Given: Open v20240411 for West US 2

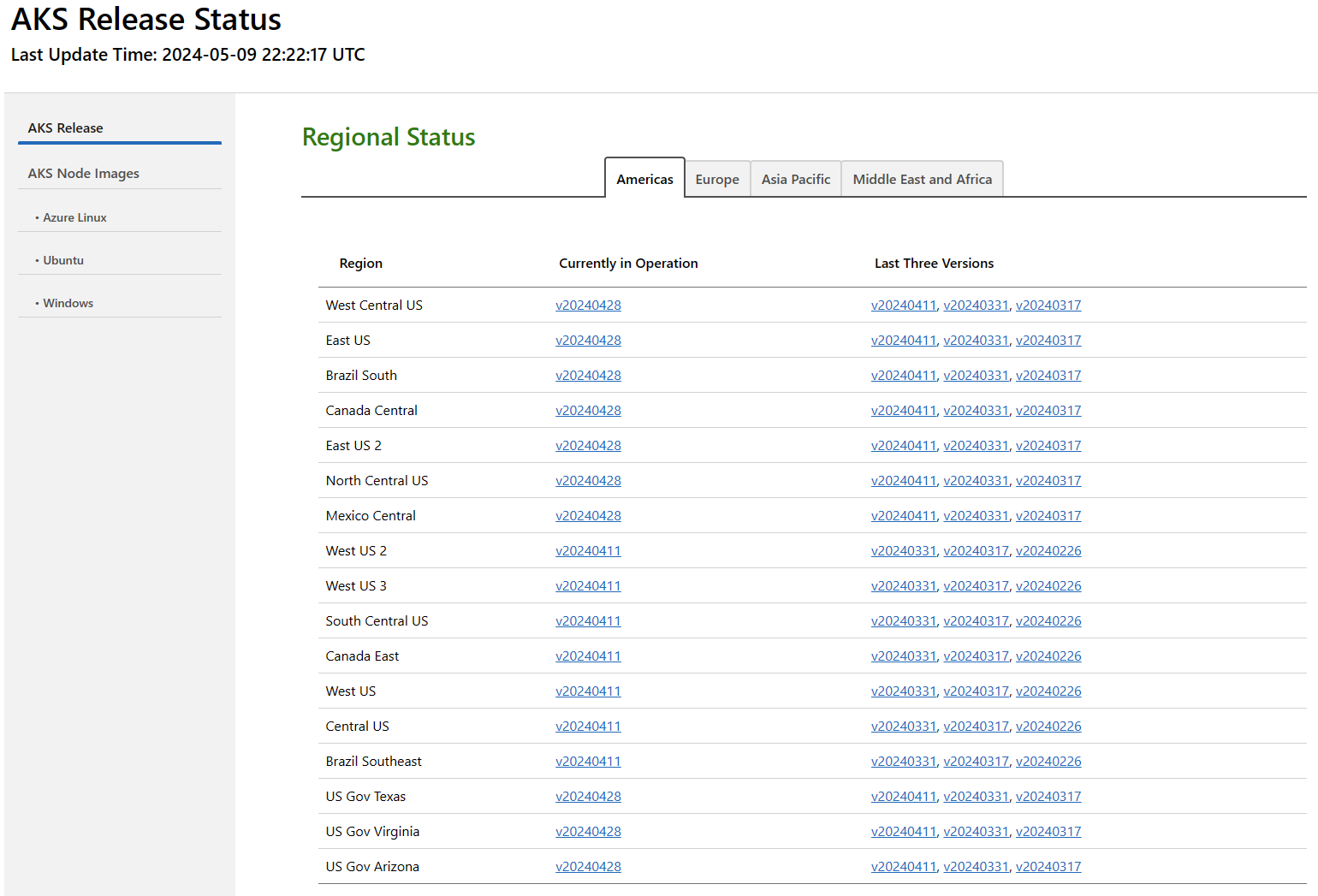Looking at the screenshot, I should point(588,550).
